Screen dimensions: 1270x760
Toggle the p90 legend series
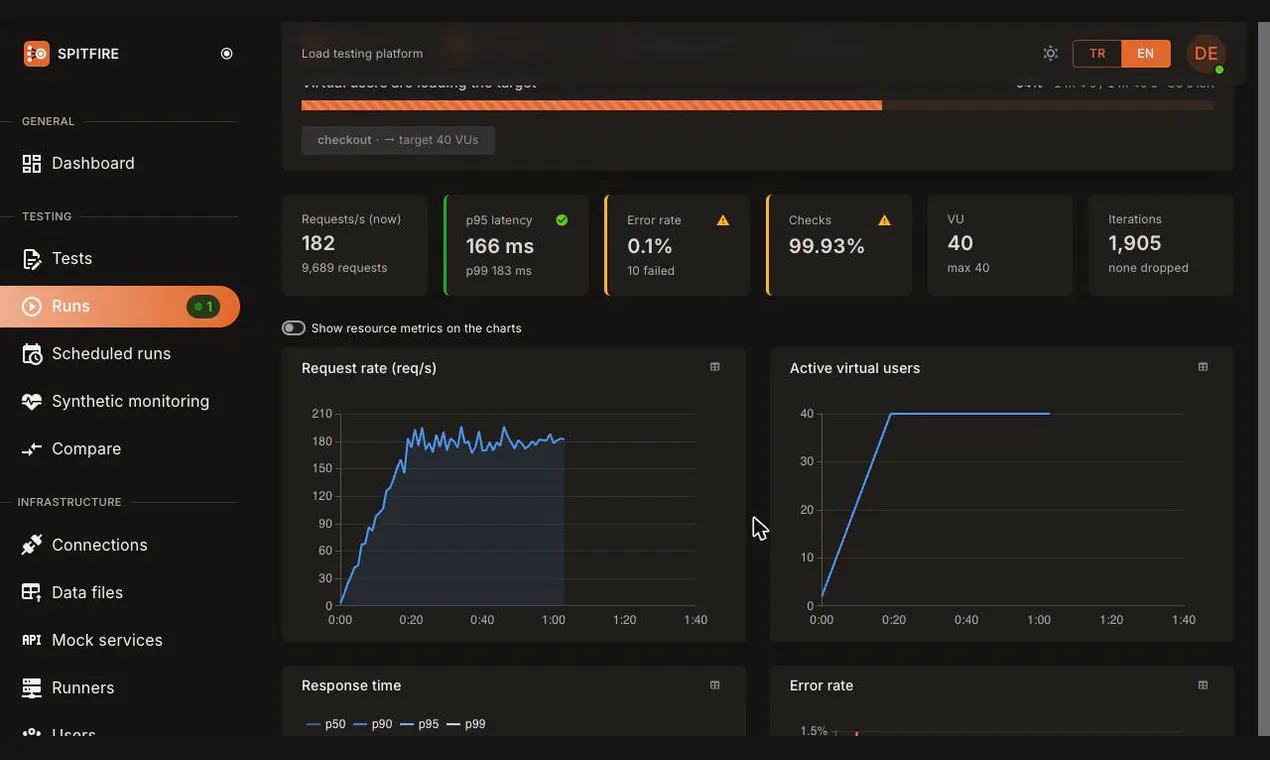point(373,724)
